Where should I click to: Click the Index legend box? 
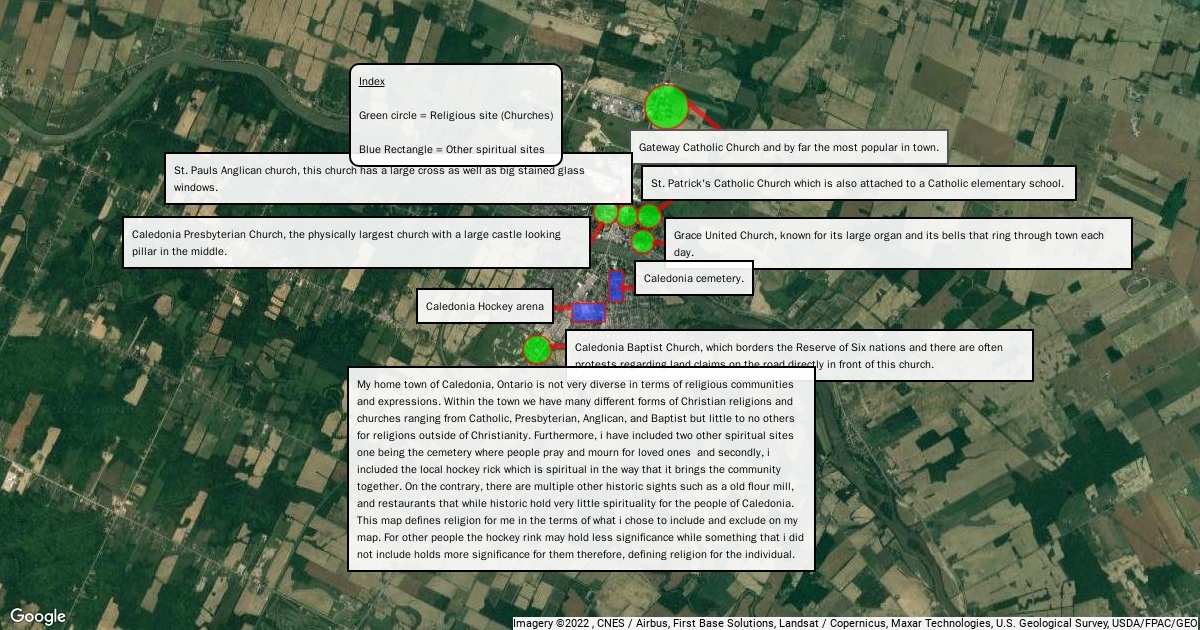456,115
